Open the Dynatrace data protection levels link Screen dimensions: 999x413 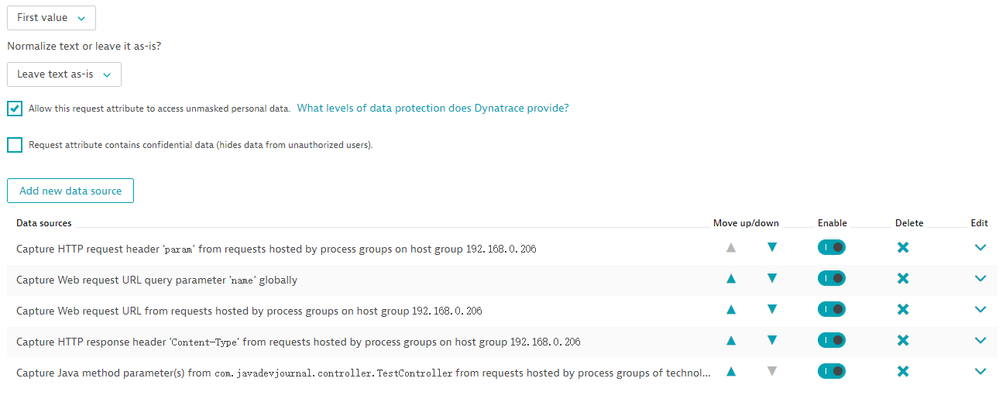[433, 108]
